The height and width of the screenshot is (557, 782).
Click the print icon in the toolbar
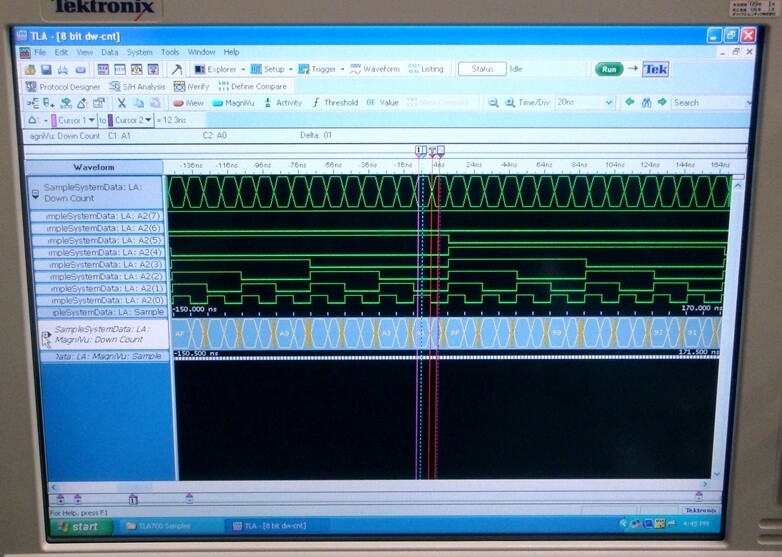[63, 69]
